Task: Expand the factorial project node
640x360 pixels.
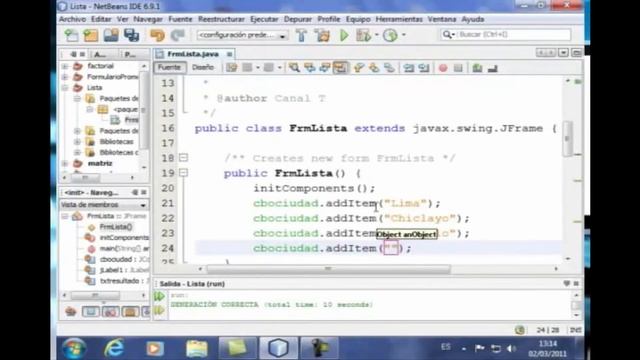Action: coord(65,66)
